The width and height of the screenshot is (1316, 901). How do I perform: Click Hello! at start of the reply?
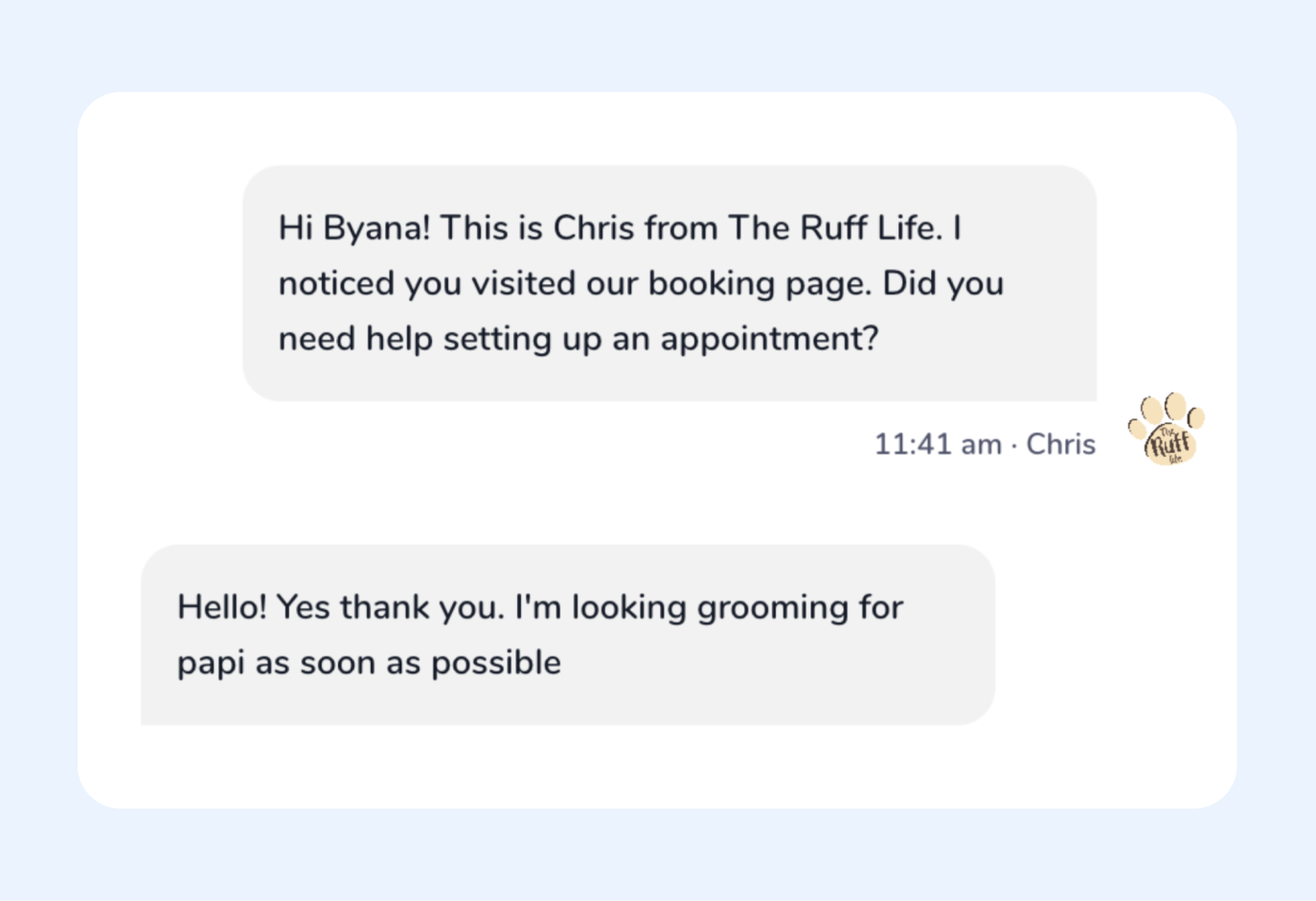[x=222, y=607]
